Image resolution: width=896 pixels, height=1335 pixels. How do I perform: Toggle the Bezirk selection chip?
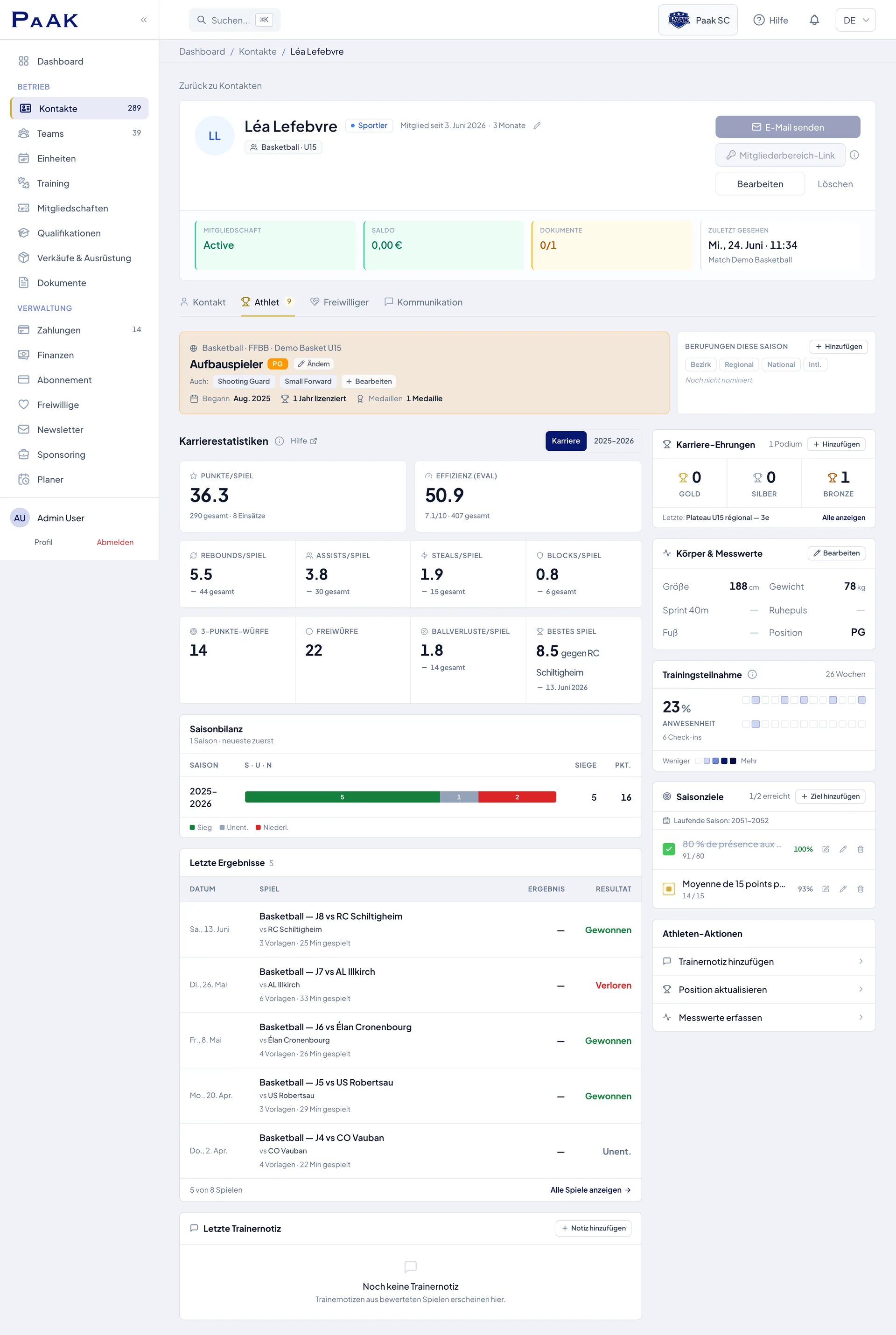[700, 364]
